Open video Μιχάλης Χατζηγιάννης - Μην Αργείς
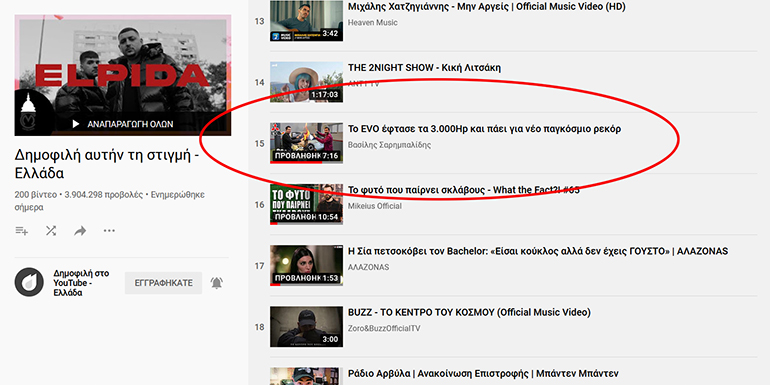Image resolution: width=770 pixels, height=385 pixels. [x=486, y=7]
